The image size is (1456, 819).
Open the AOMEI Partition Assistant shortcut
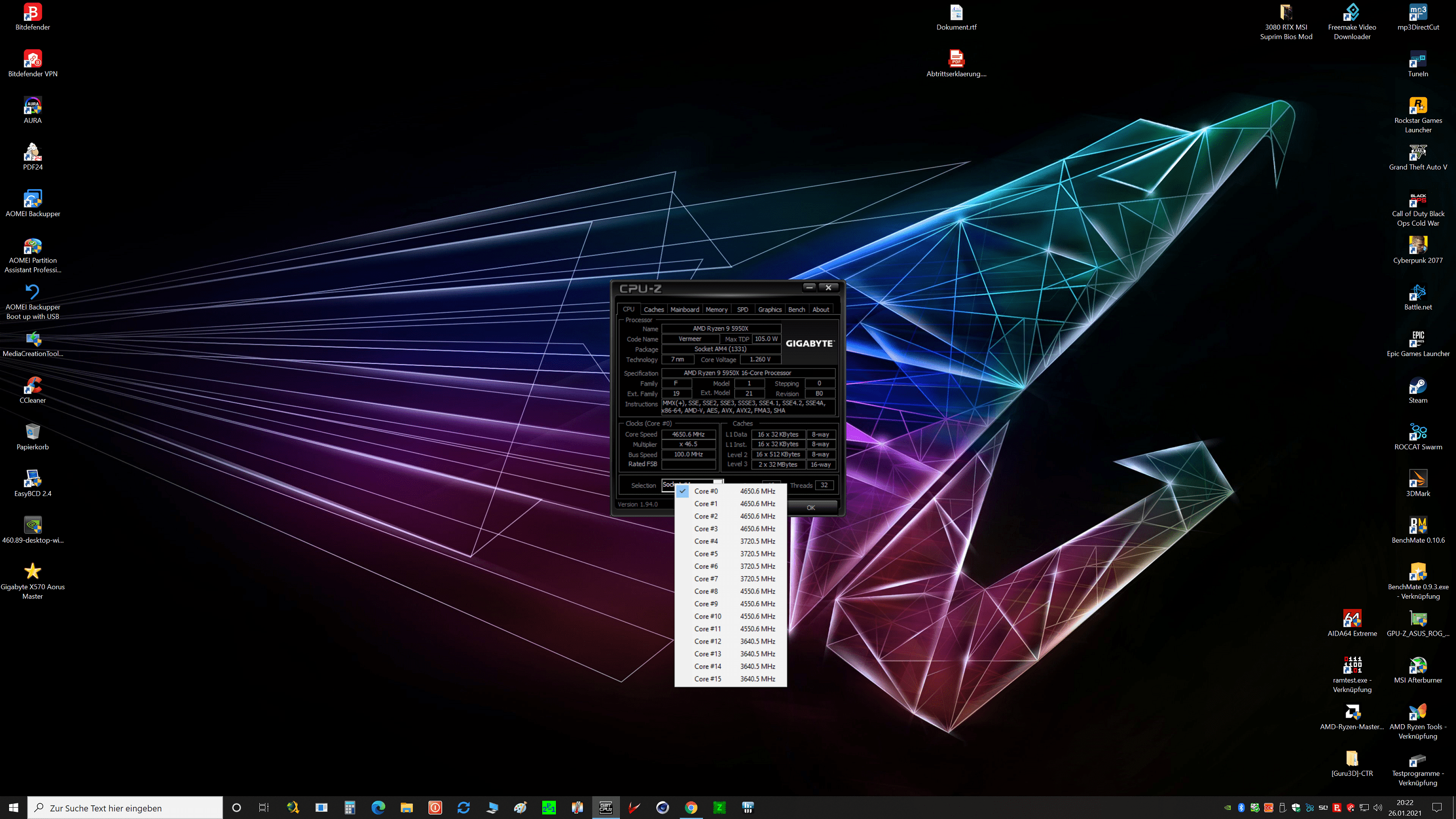tap(32, 255)
